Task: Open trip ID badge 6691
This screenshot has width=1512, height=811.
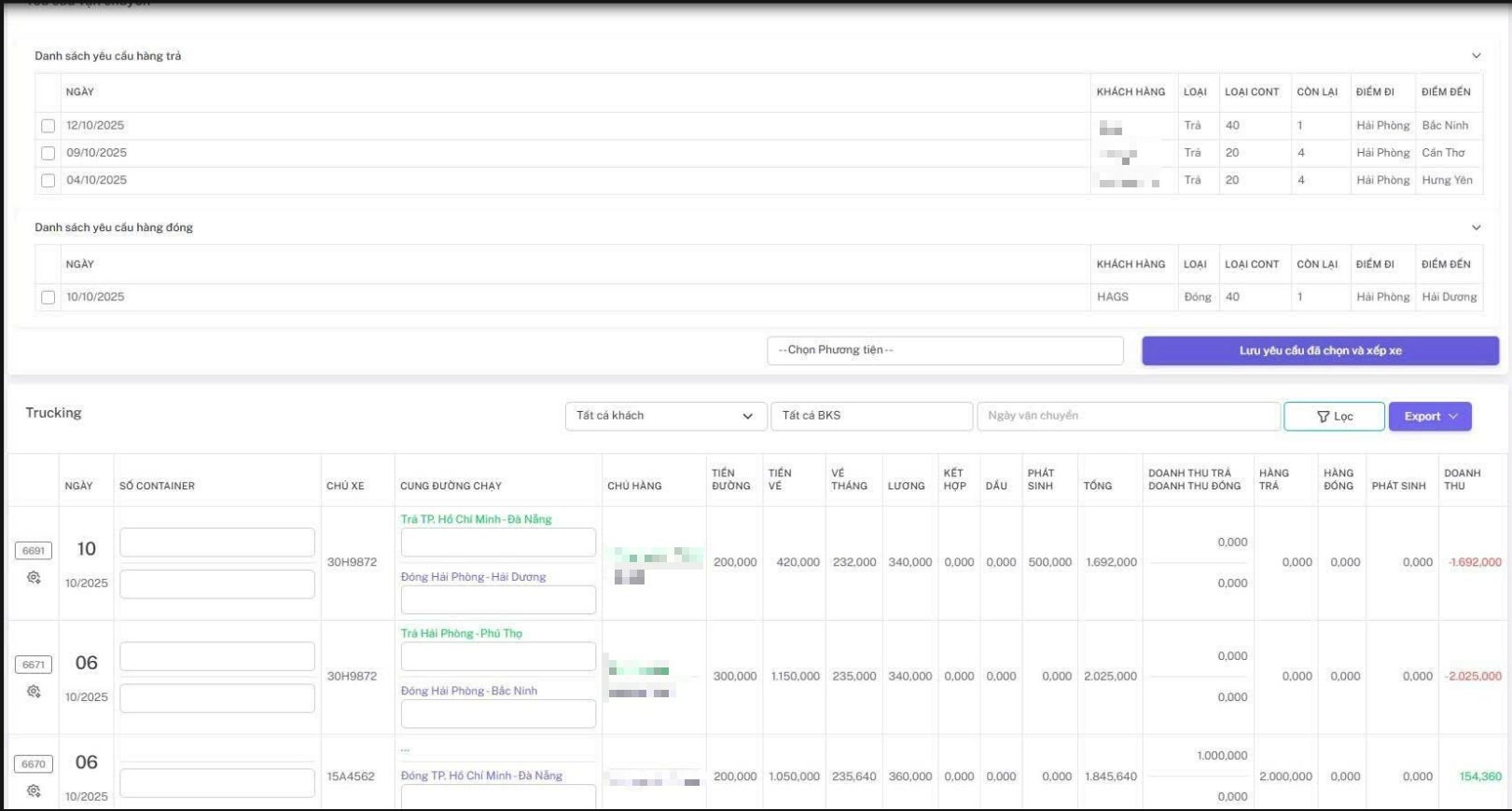Action: pyautogui.click(x=34, y=551)
